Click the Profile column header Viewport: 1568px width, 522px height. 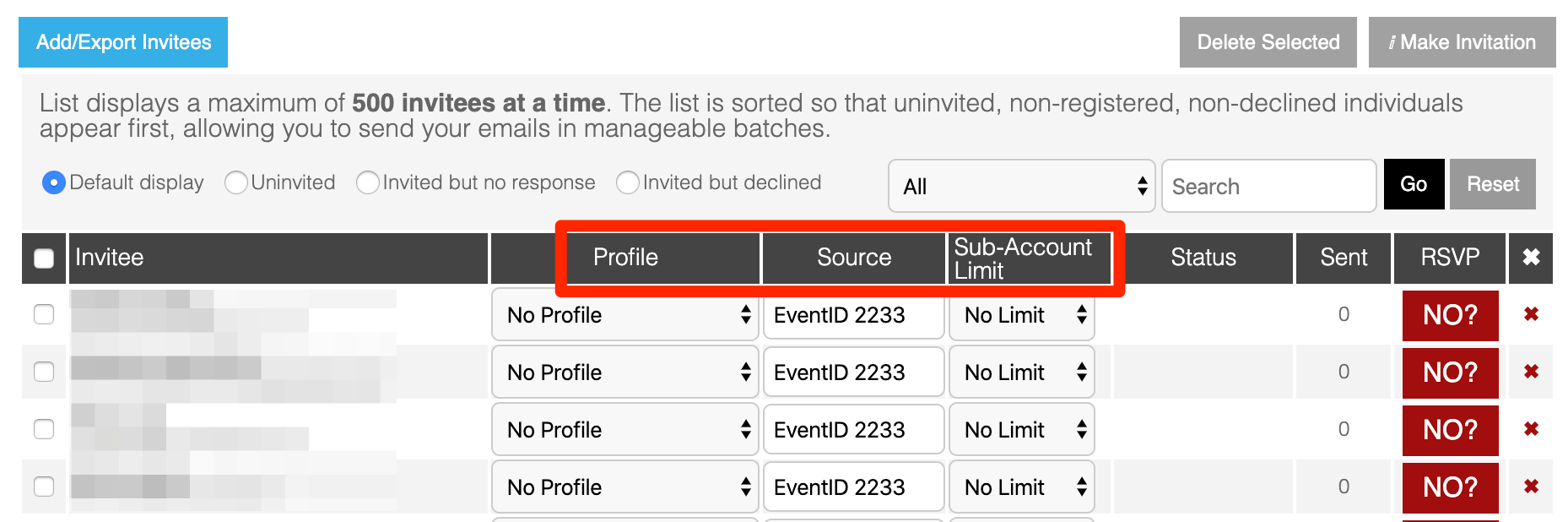pyautogui.click(x=625, y=258)
